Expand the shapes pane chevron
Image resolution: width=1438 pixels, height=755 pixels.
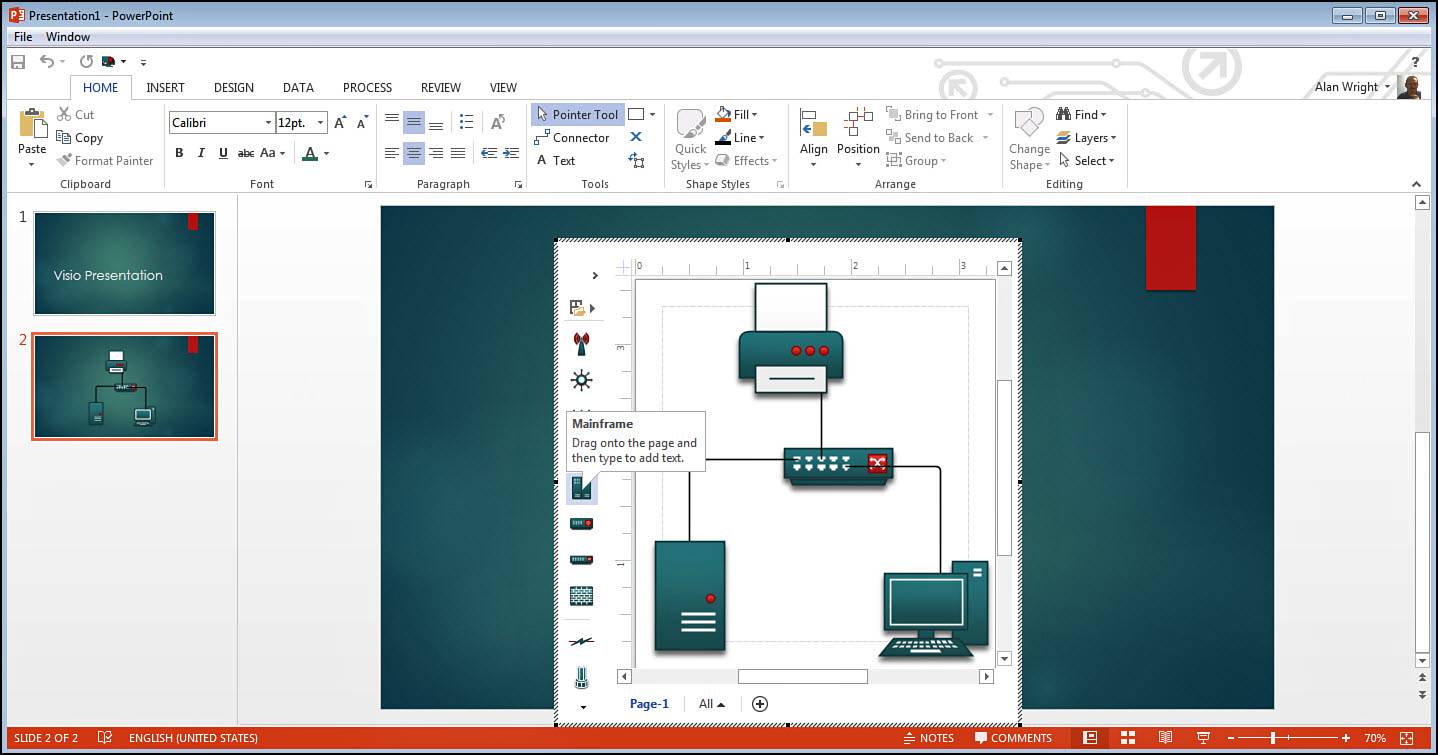595,275
